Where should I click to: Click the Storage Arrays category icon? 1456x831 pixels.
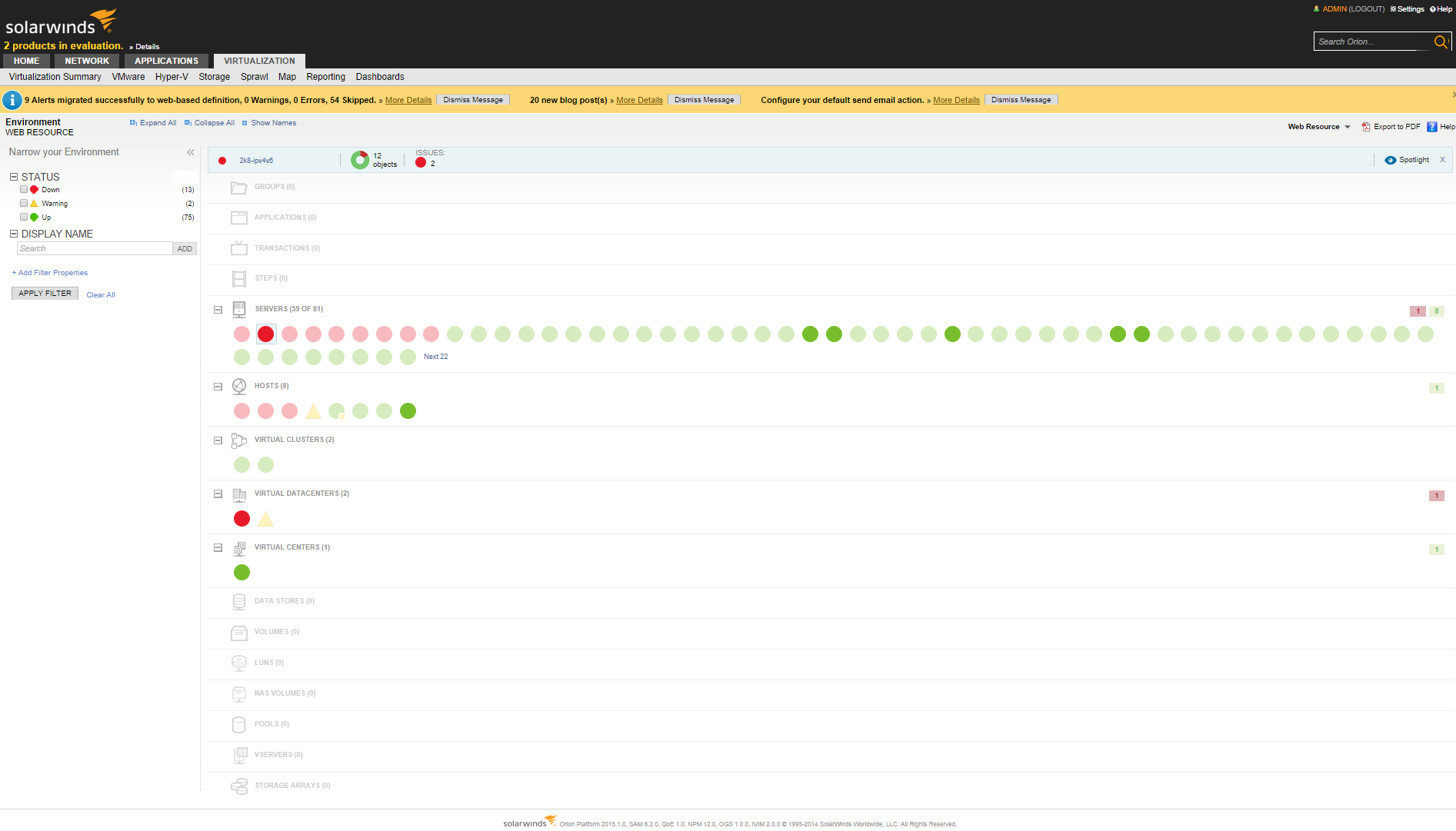239,786
